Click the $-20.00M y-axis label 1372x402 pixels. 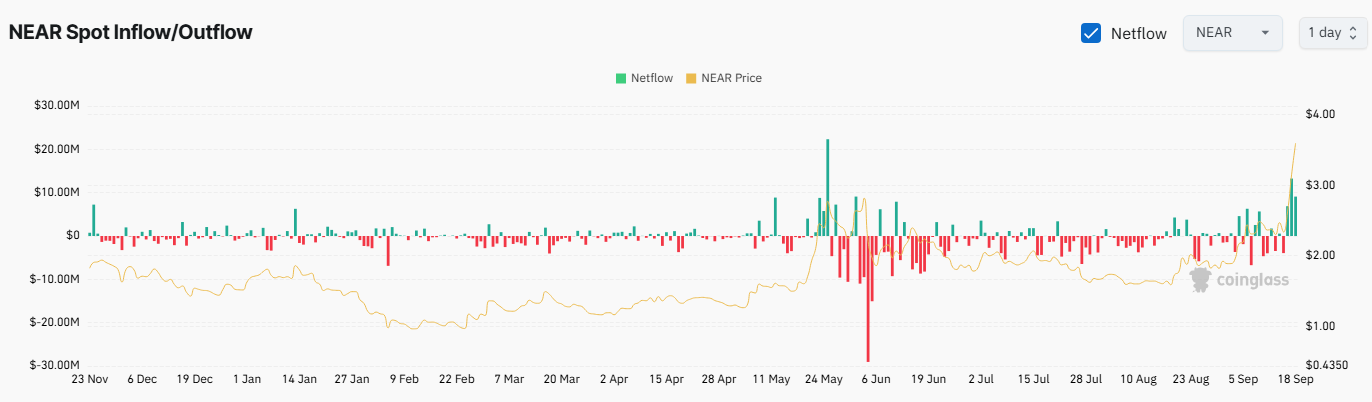[x=56, y=322]
